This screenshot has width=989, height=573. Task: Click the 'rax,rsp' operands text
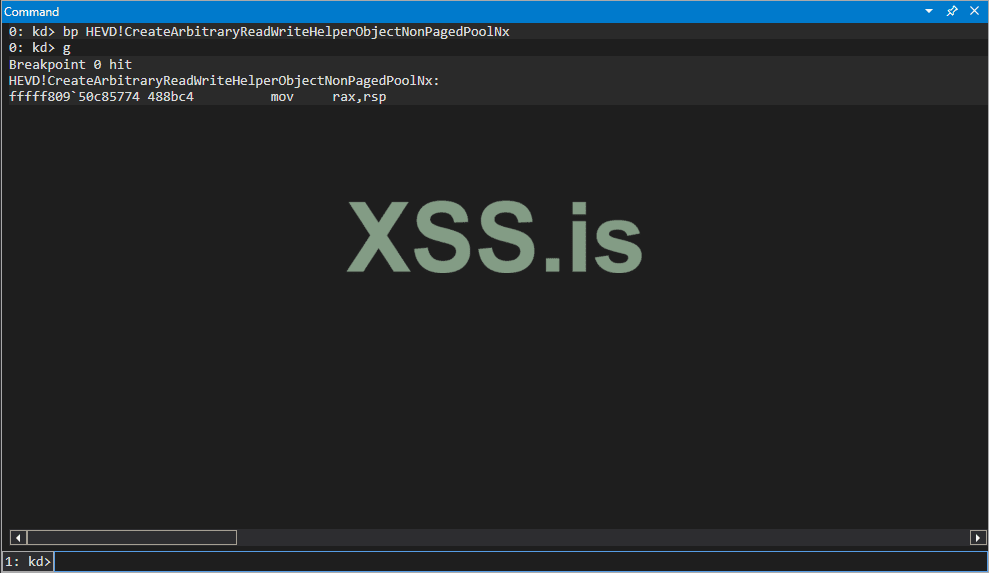click(359, 97)
